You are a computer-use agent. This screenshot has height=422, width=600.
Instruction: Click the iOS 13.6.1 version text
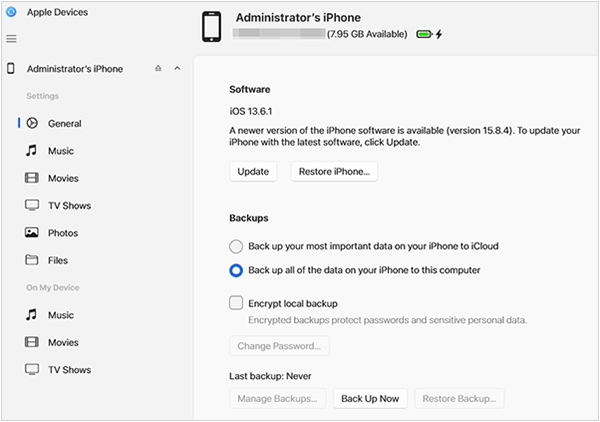(251, 111)
